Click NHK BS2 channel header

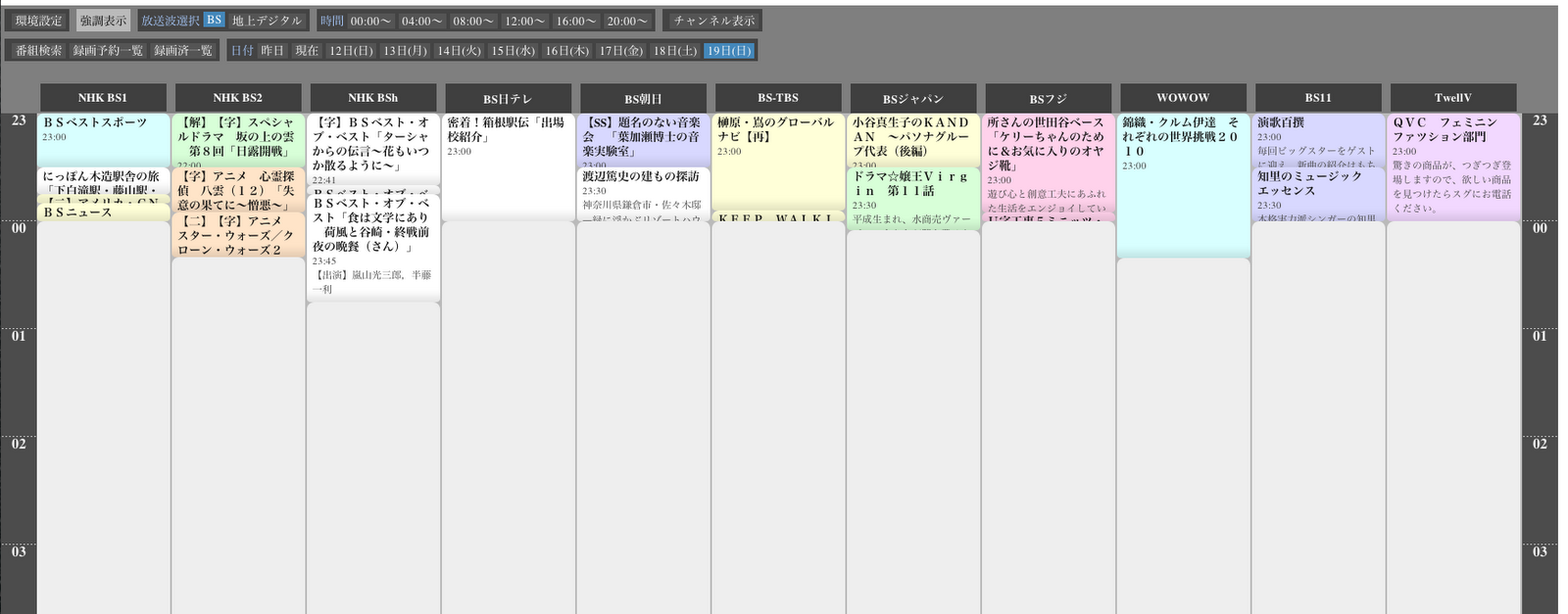(x=238, y=98)
